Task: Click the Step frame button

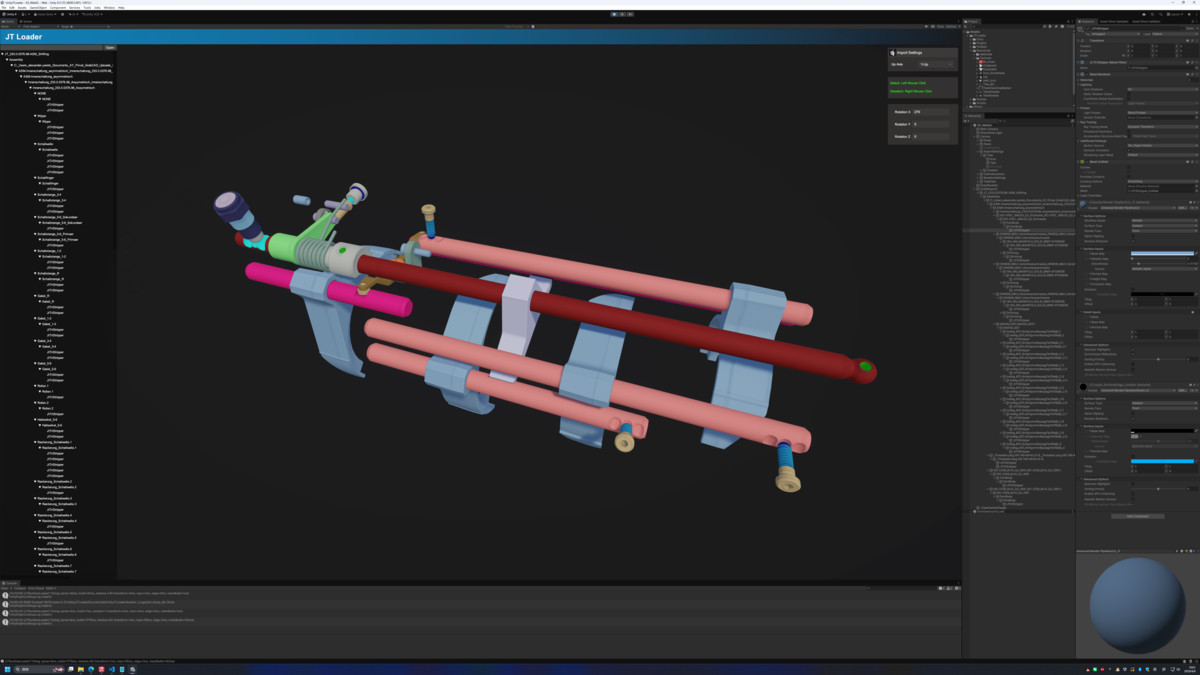Action: (629, 14)
